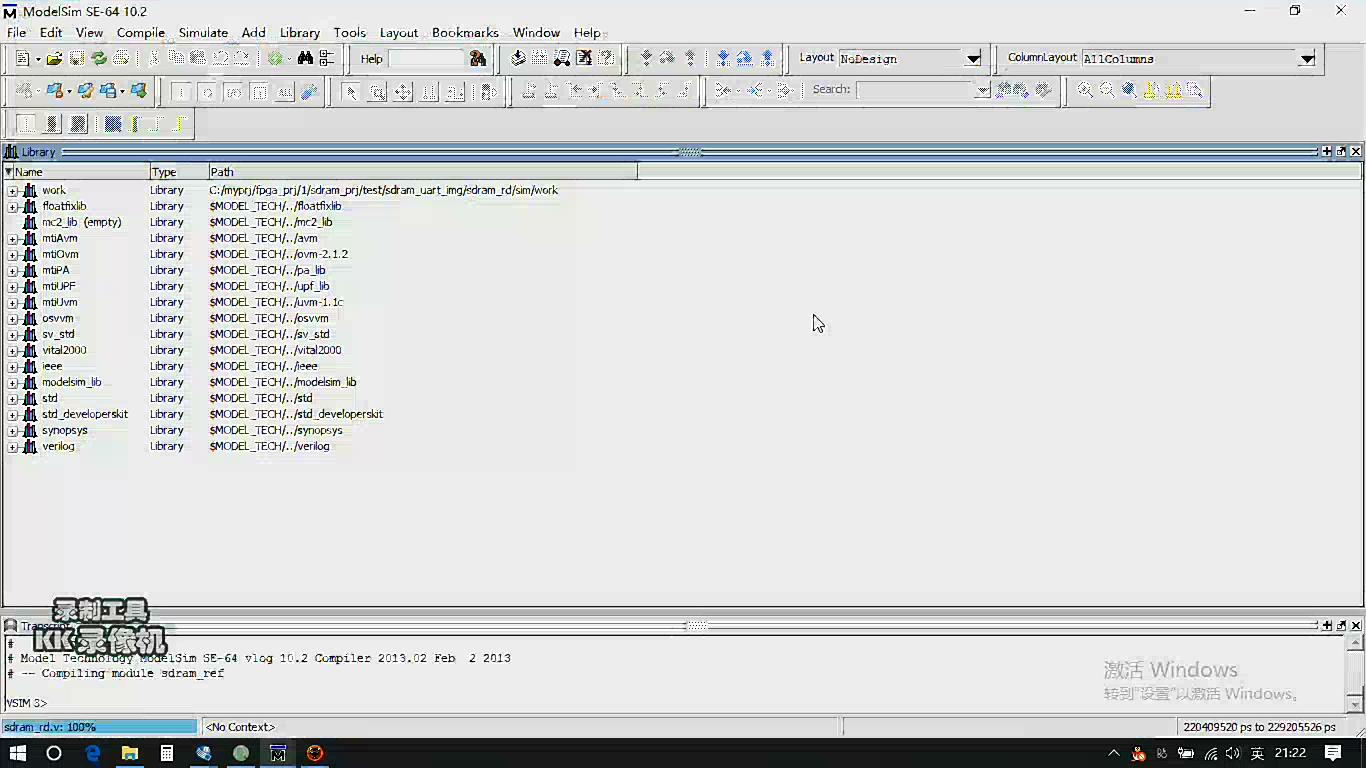Open the ColumnLayout AllColumns dropdown
Viewport: 1366px width, 768px height.
(1306, 59)
